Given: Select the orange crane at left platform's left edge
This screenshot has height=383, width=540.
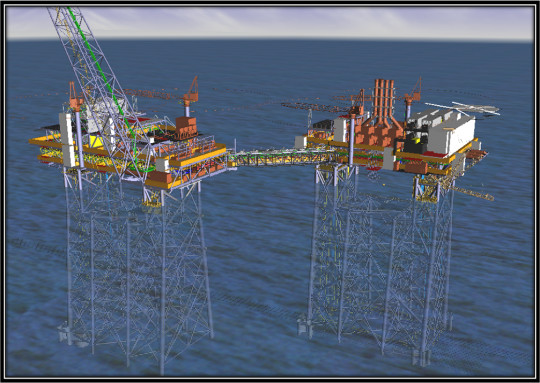Looking at the screenshot, I should click(75, 97).
